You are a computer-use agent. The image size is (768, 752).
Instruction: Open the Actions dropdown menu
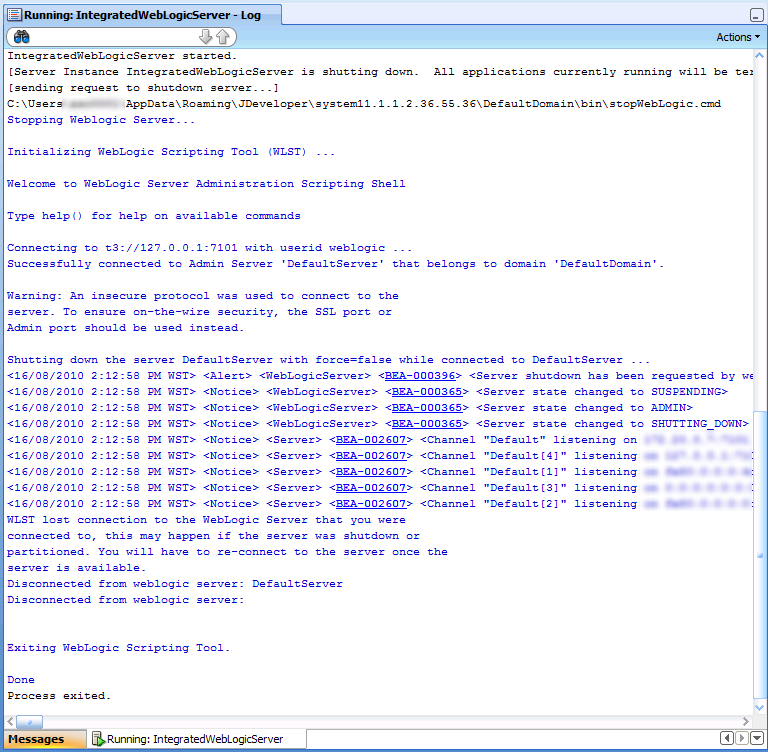pyautogui.click(x=738, y=37)
